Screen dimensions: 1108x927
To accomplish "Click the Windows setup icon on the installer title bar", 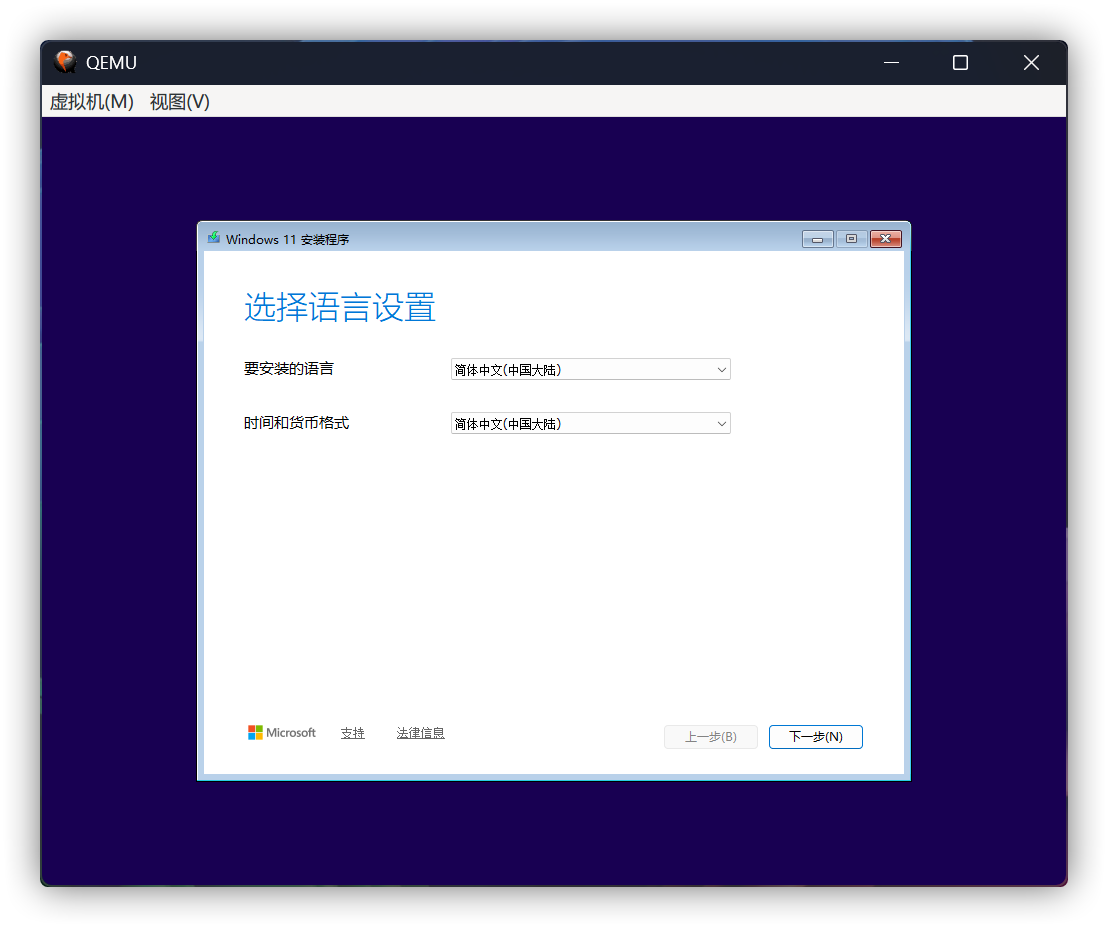I will click(x=213, y=239).
